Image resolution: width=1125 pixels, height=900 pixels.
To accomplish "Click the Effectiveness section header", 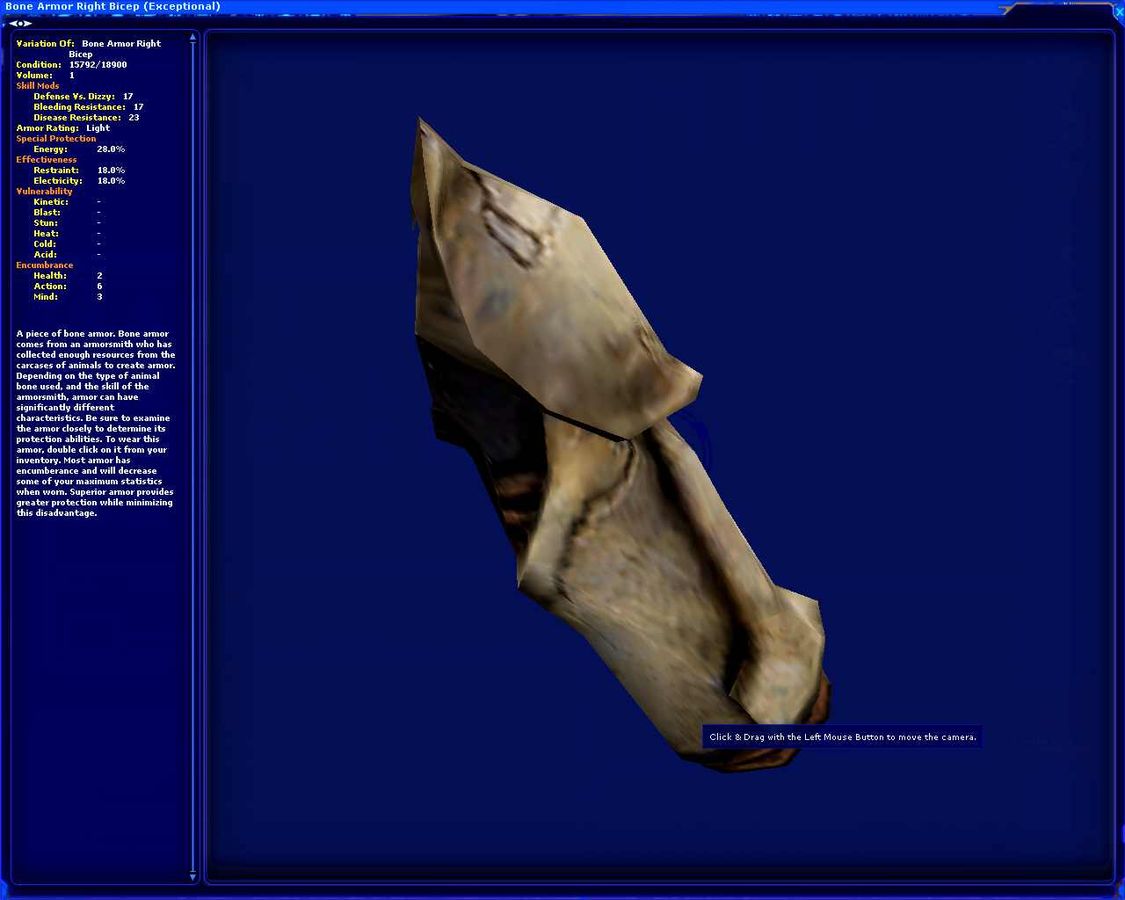I will 46,160.
